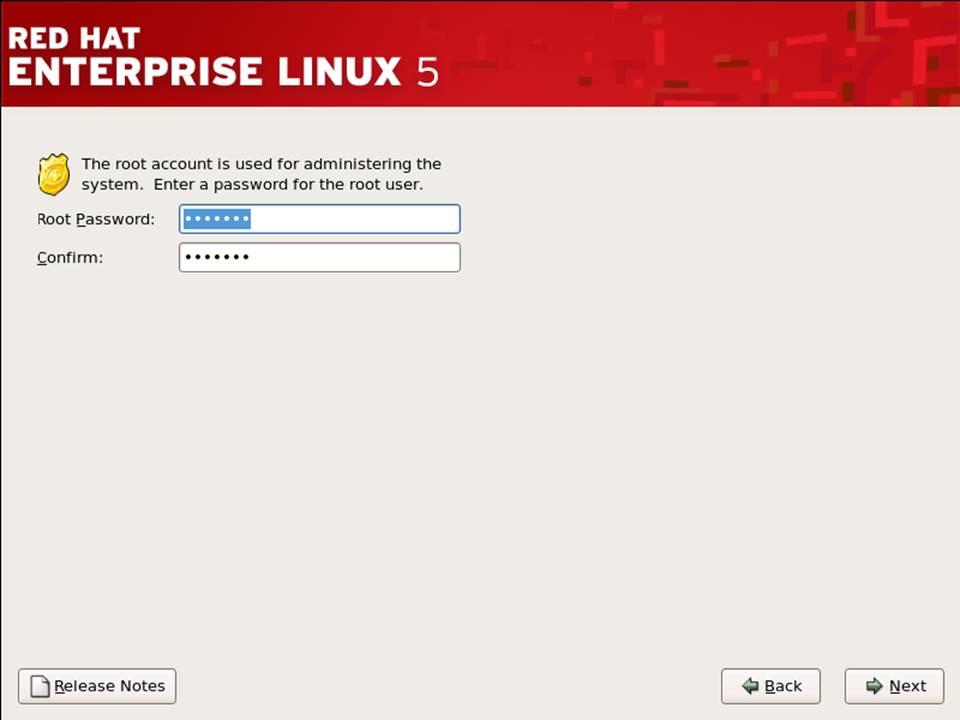Click the gold shield emblem beside the instructions
960x720 pixels.
[53, 173]
